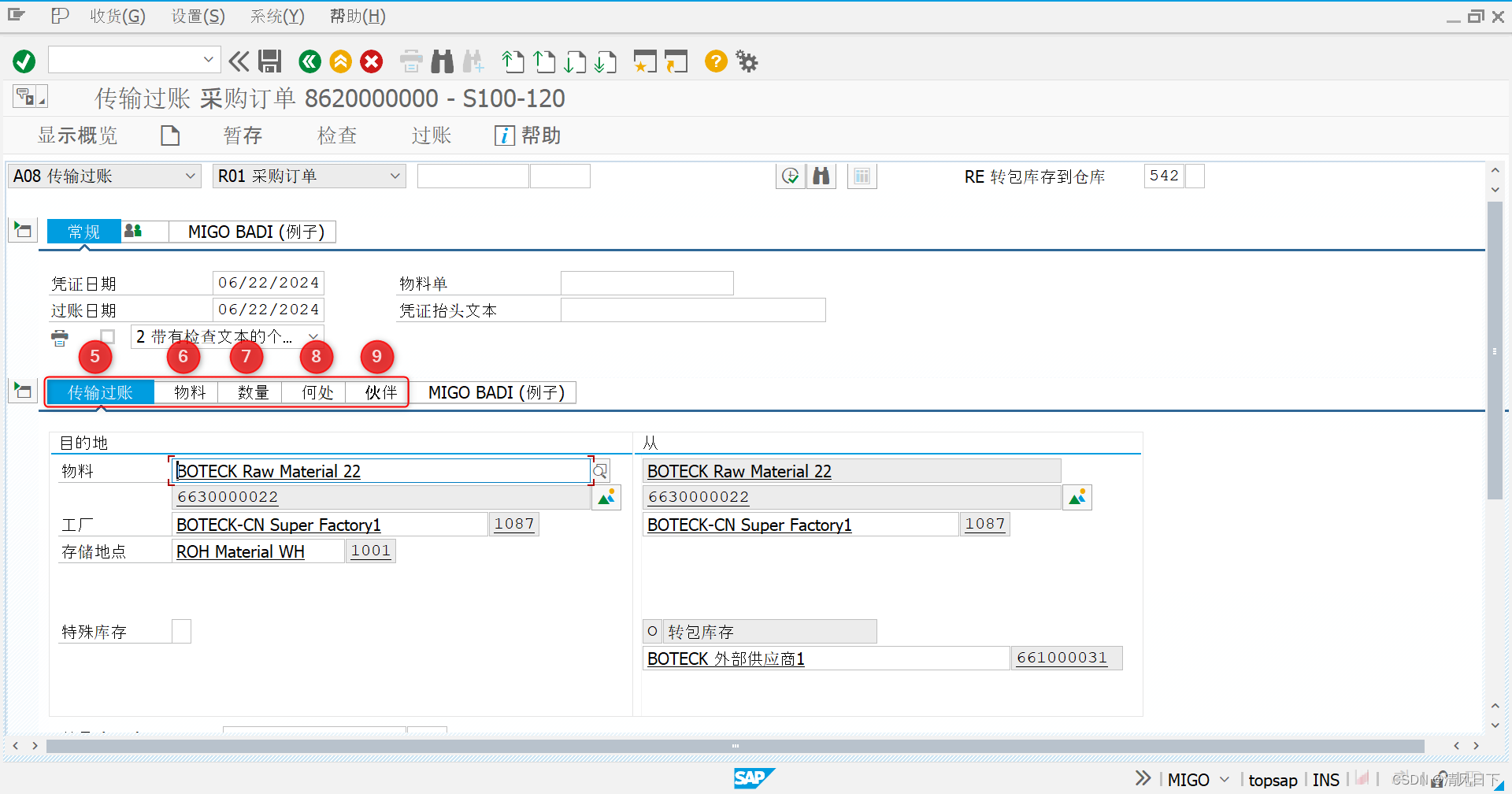
Task: Click the binoculars search document icon
Action: coord(821,176)
